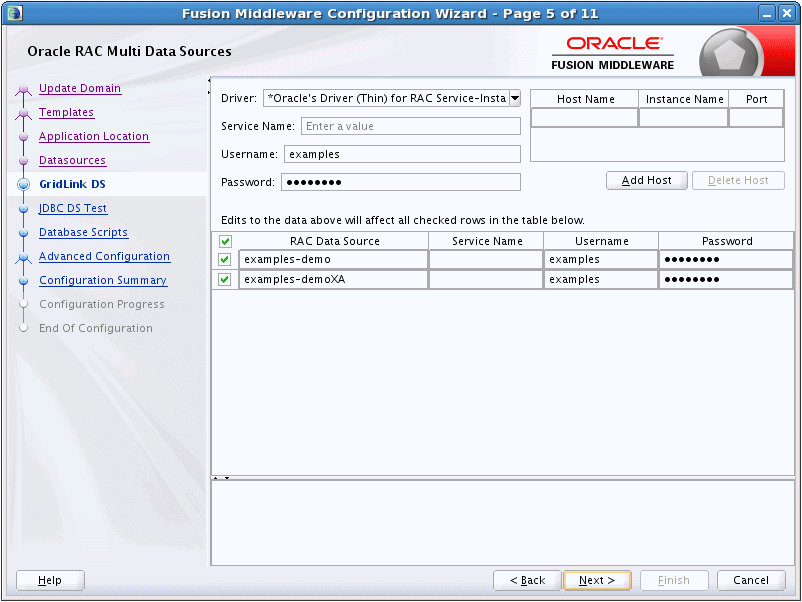The height and width of the screenshot is (602, 802).
Task: Click Password cell in examples-demo row
Action: pyautogui.click(x=726, y=259)
